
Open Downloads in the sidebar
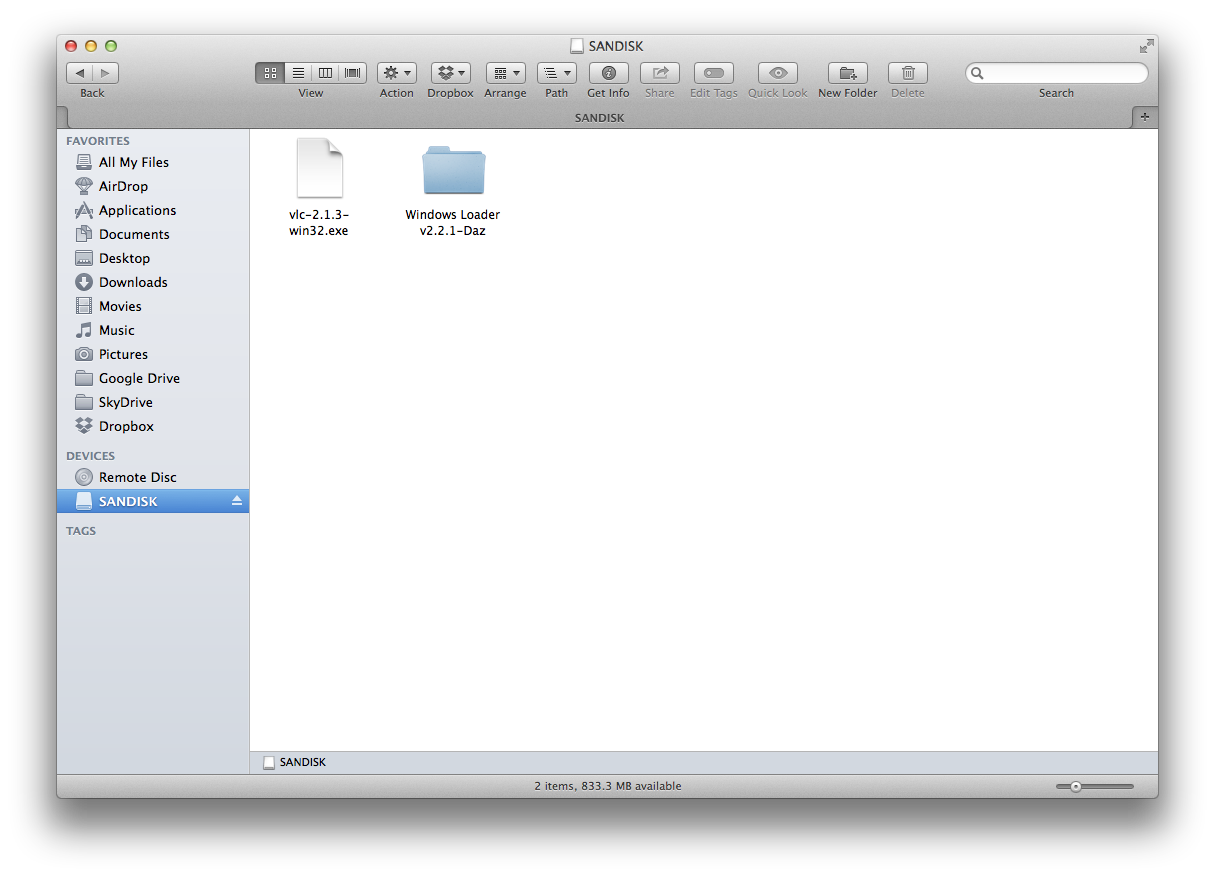click(x=153, y=282)
